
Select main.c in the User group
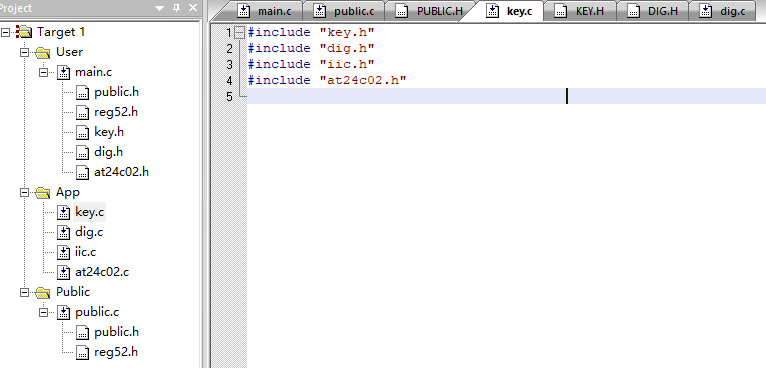[x=93, y=72]
